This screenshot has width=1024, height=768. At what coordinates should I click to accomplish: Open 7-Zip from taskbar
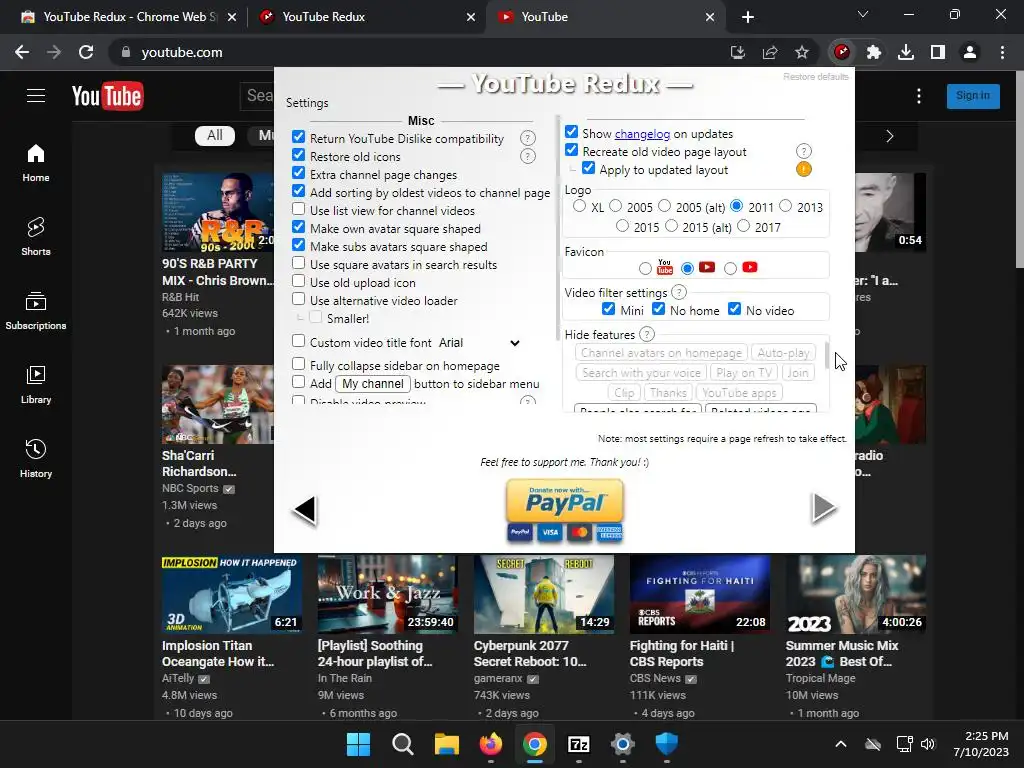pos(579,744)
